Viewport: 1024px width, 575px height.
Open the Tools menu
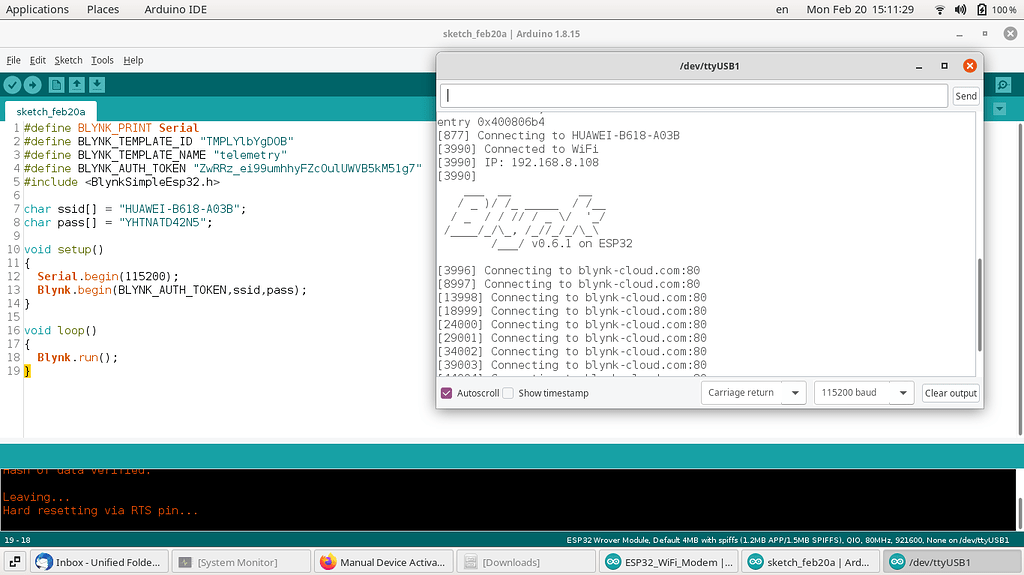pos(102,60)
